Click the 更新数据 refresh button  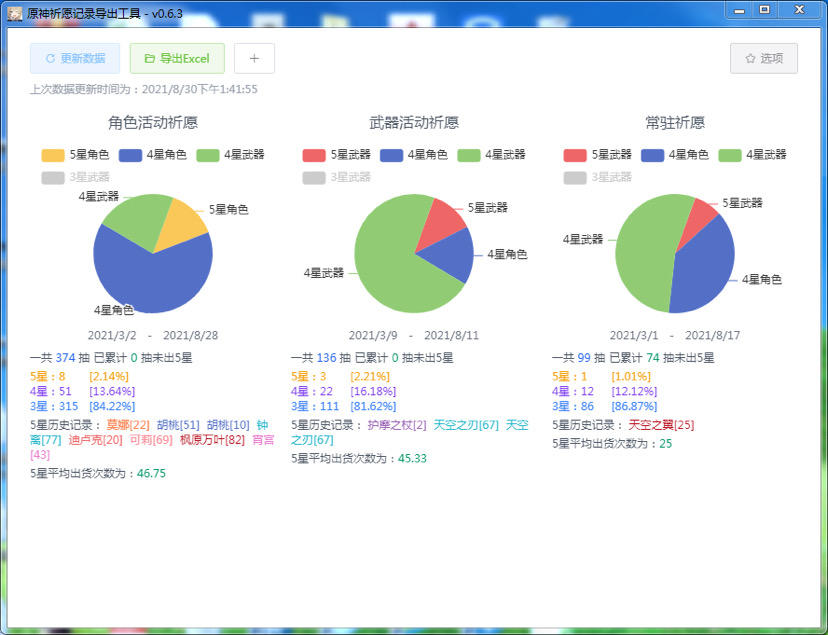tap(75, 58)
